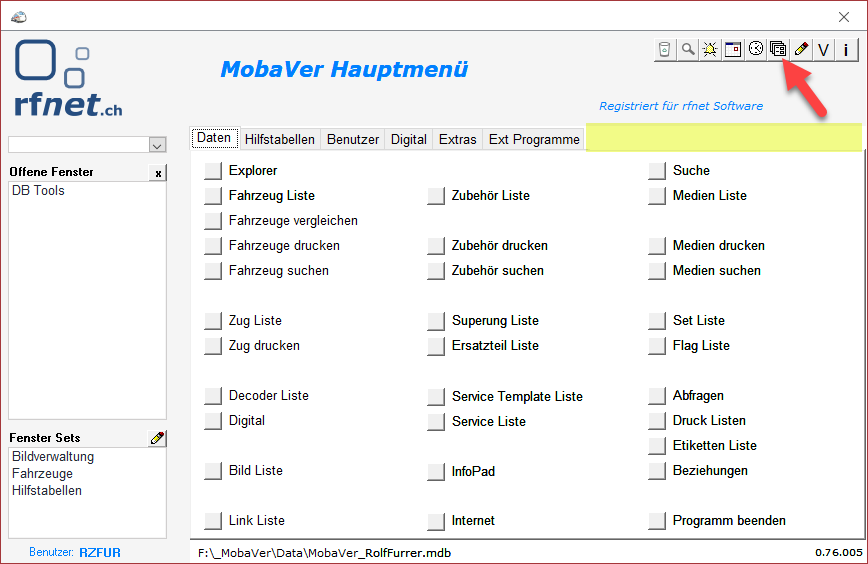Click square button for Medien drucken
Image resolution: width=868 pixels, height=564 pixels.
click(x=657, y=246)
